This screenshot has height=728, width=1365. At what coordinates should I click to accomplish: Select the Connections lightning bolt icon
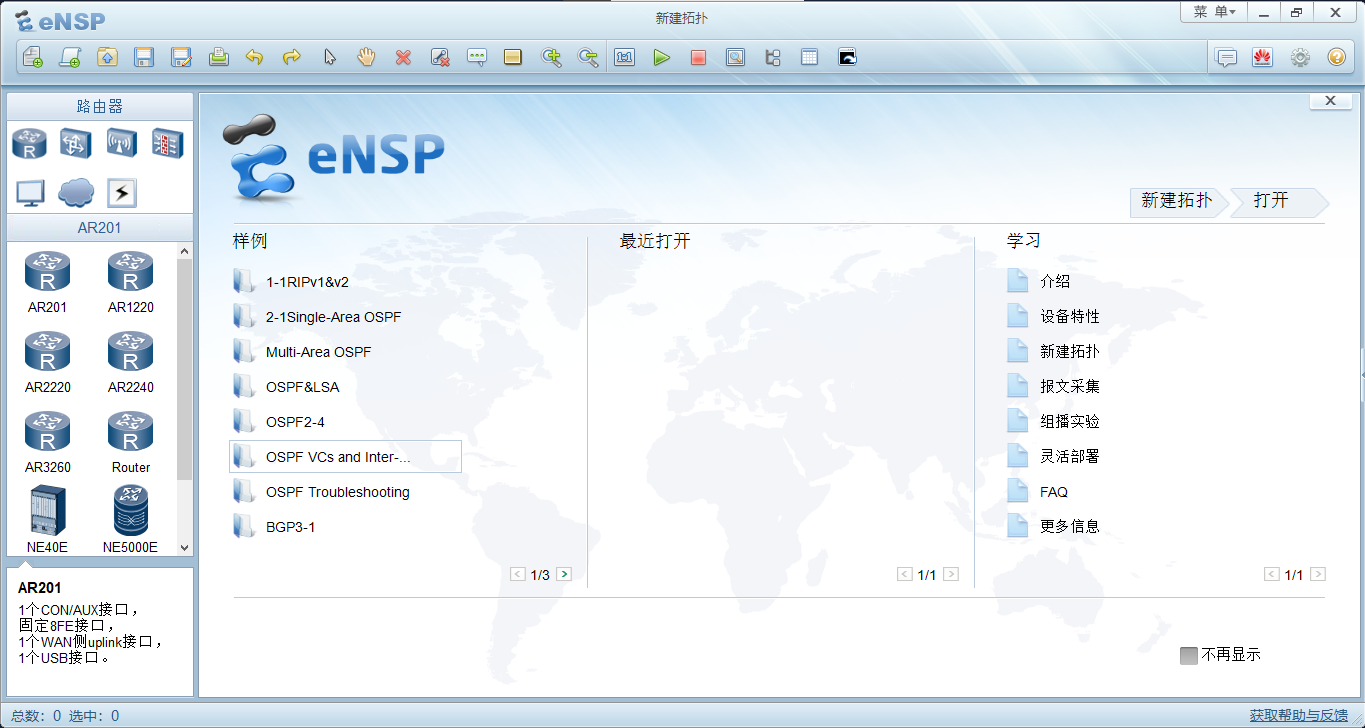click(121, 193)
